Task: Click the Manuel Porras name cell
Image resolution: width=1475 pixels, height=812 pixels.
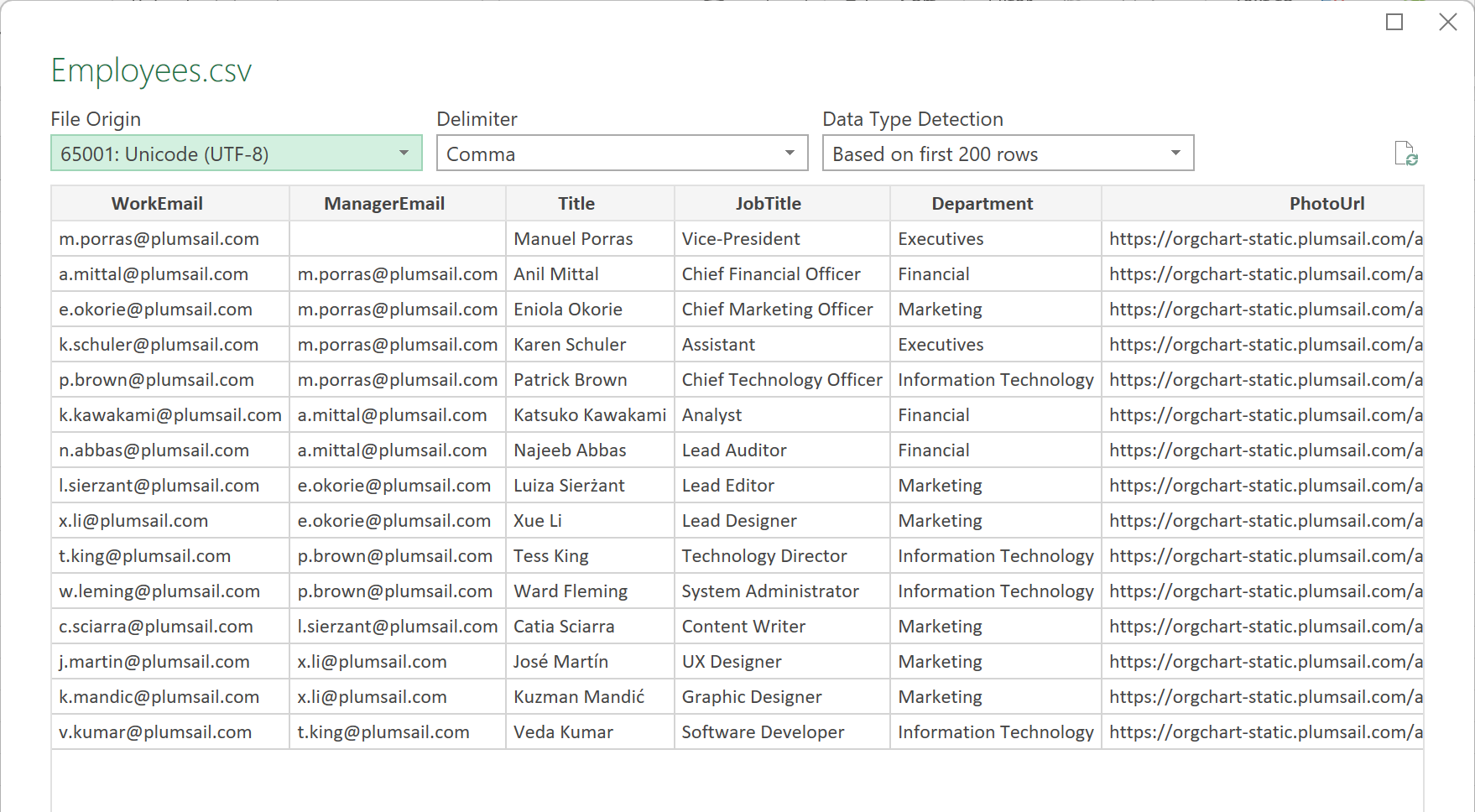Action: coord(591,239)
